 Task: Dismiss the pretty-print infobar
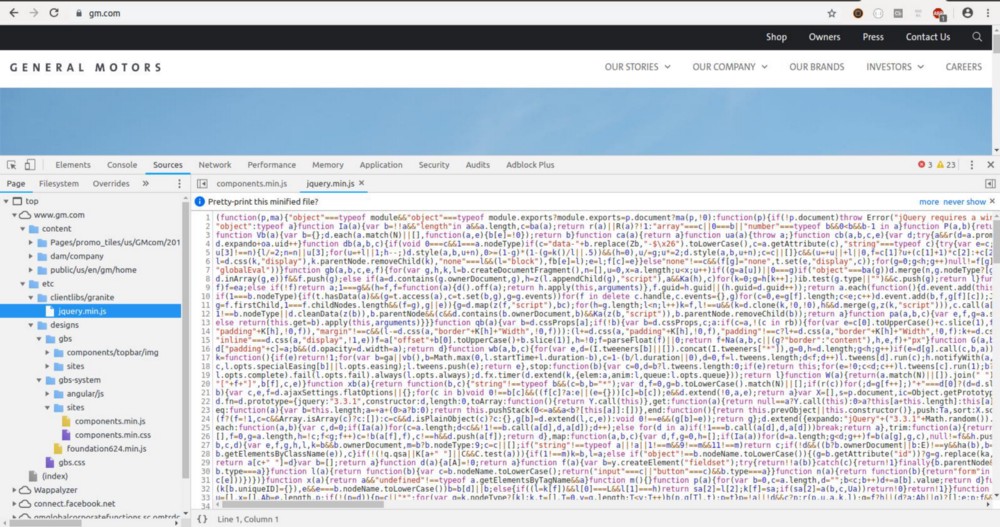[x=992, y=202]
